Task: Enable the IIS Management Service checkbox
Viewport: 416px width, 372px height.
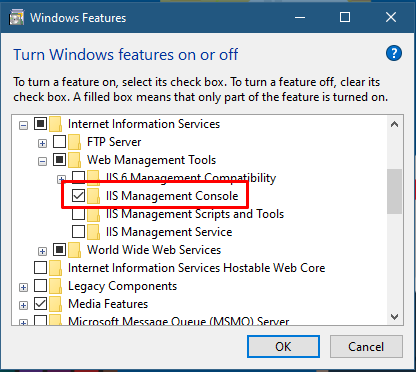Action: pos(78,232)
